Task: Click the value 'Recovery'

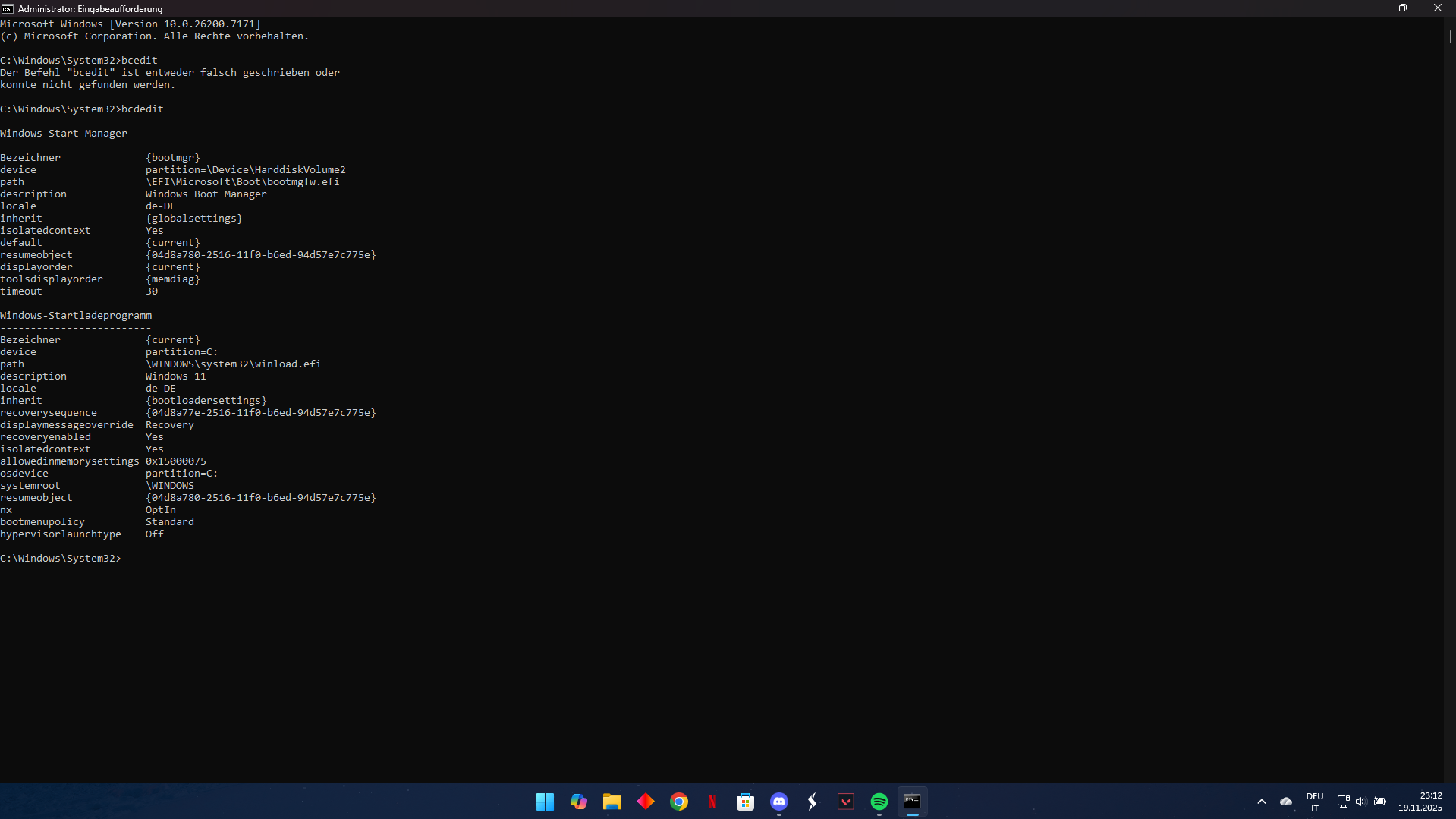Action: click(x=170, y=425)
